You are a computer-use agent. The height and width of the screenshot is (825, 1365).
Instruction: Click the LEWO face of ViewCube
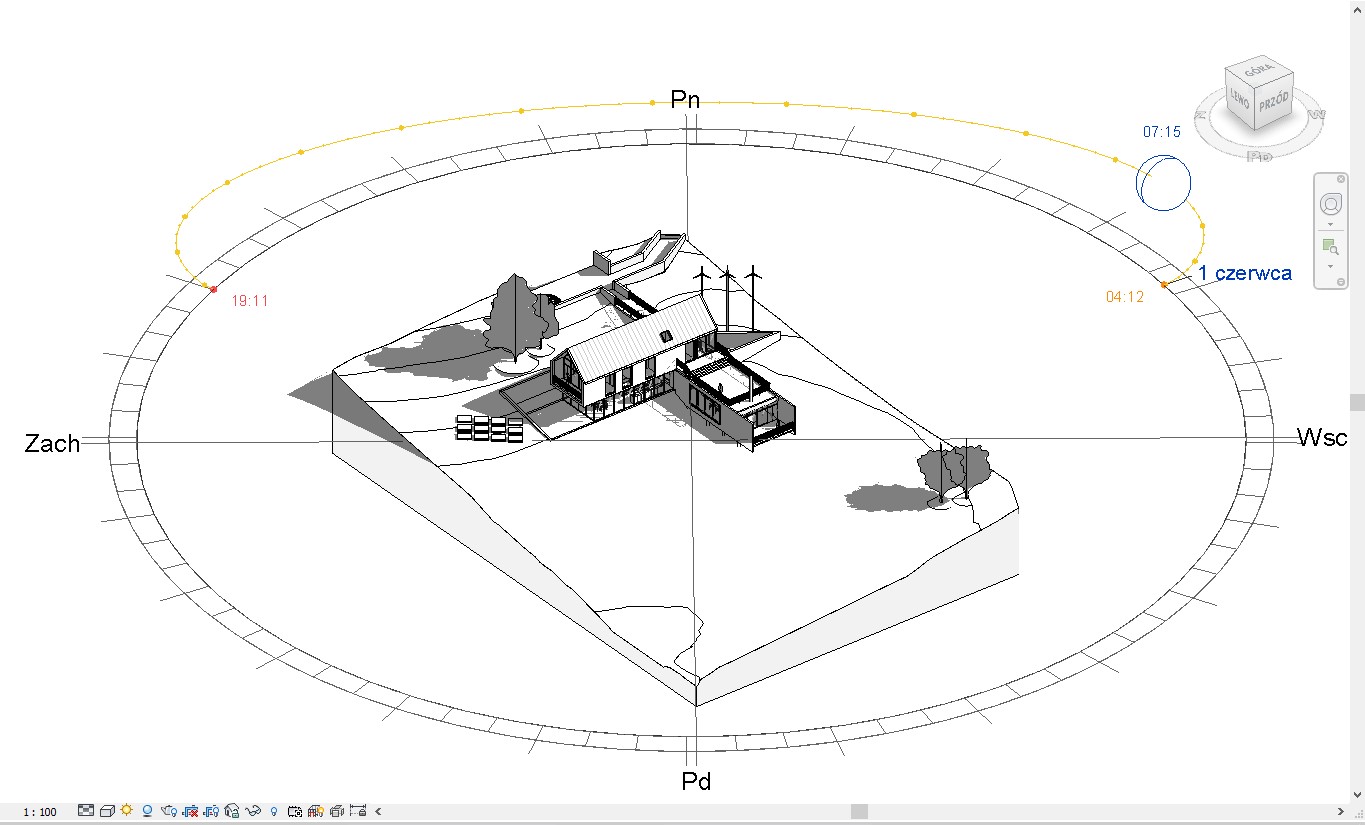(x=1239, y=99)
